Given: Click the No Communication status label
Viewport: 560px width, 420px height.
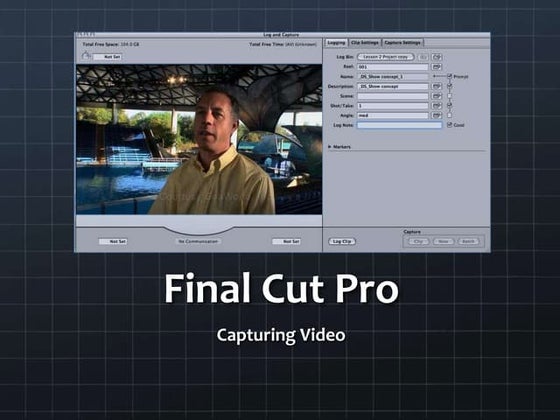Looking at the screenshot, I should click(x=198, y=241).
